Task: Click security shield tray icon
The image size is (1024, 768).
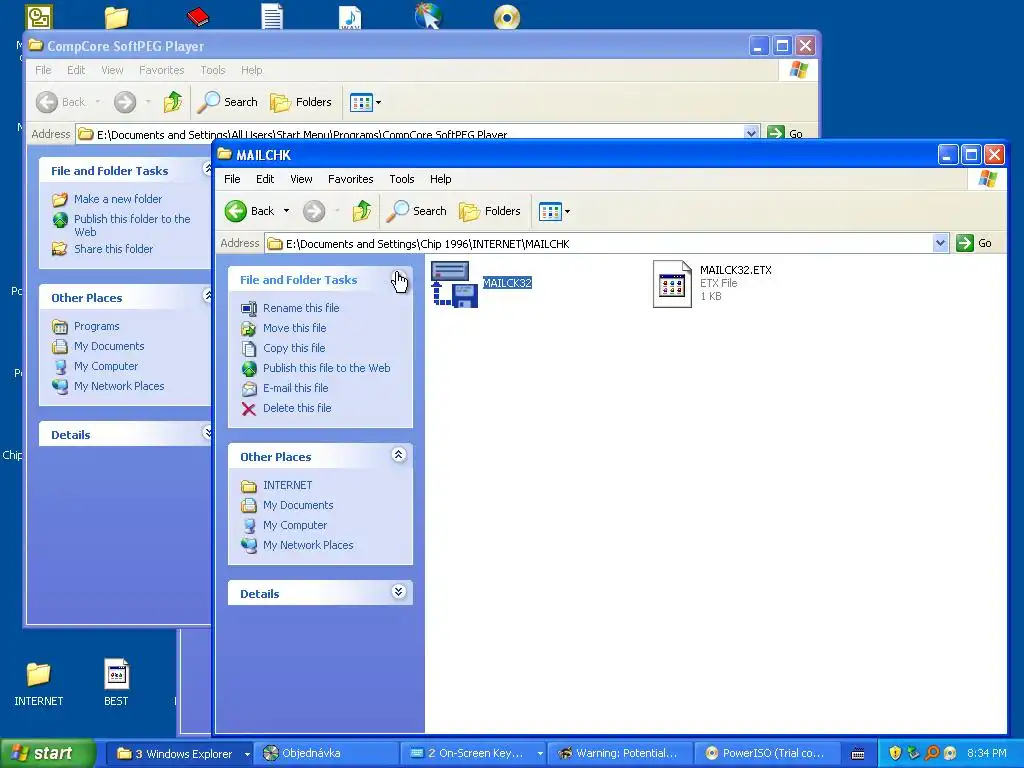Action: tap(895, 754)
